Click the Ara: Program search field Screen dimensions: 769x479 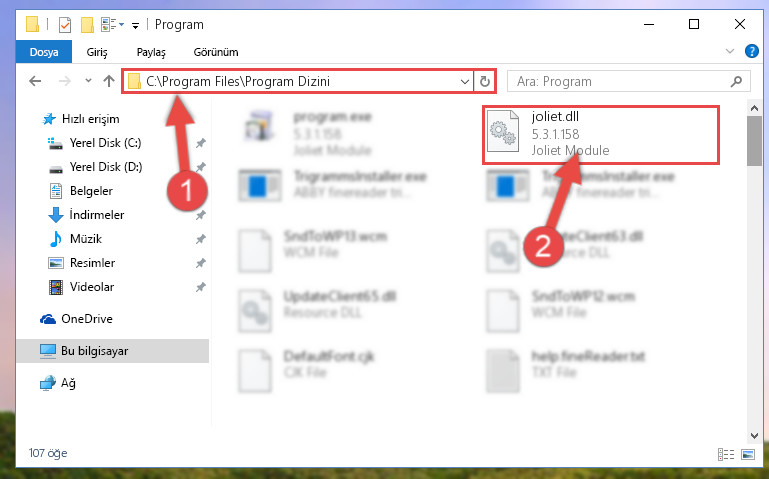coord(618,81)
